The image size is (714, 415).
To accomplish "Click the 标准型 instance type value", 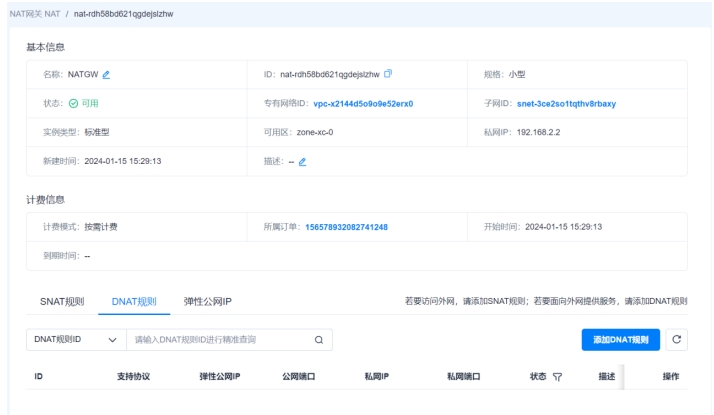I will pyautogui.click(x=97, y=133).
